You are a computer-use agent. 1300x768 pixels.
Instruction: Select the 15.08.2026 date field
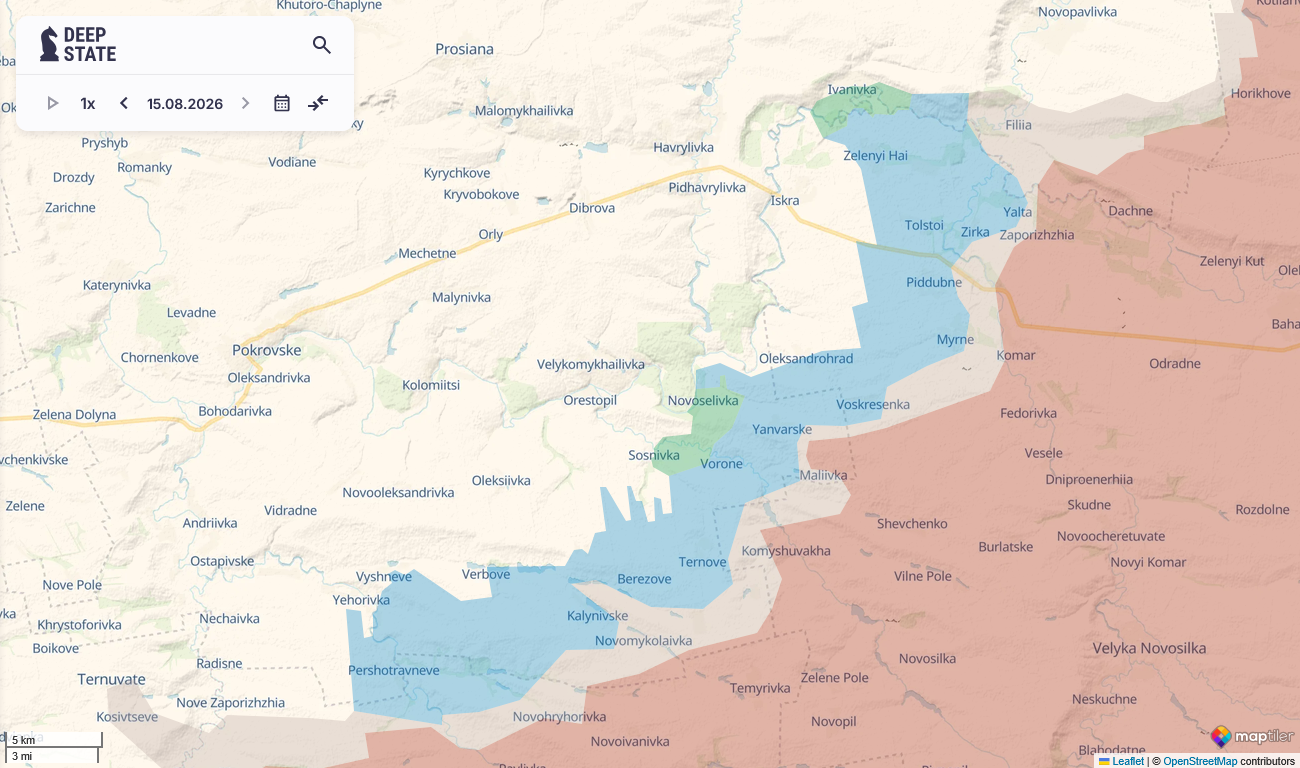click(185, 104)
